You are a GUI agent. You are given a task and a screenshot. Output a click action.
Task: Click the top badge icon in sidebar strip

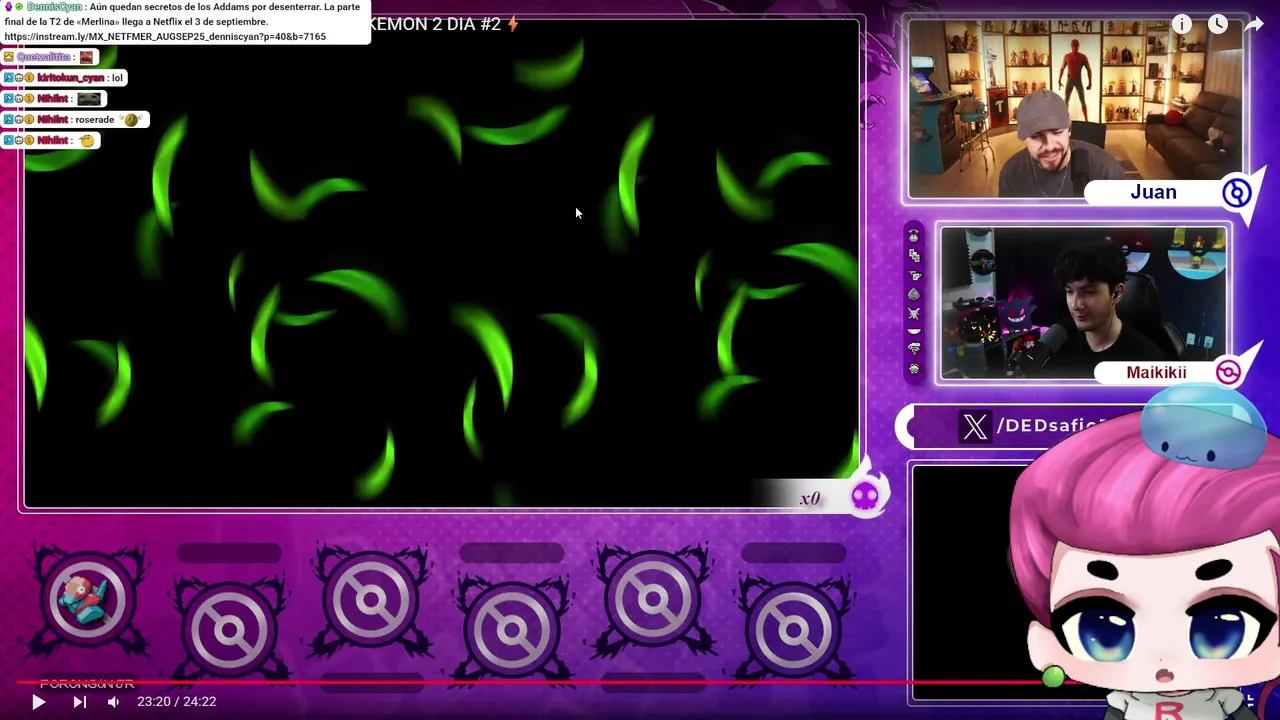[913, 236]
